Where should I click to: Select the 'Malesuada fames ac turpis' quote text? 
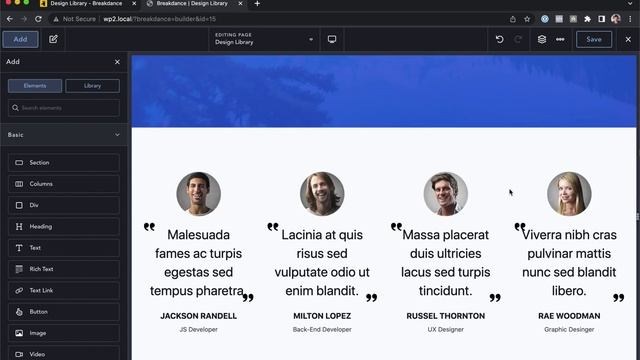pyautogui.click(x=198, y=262)
